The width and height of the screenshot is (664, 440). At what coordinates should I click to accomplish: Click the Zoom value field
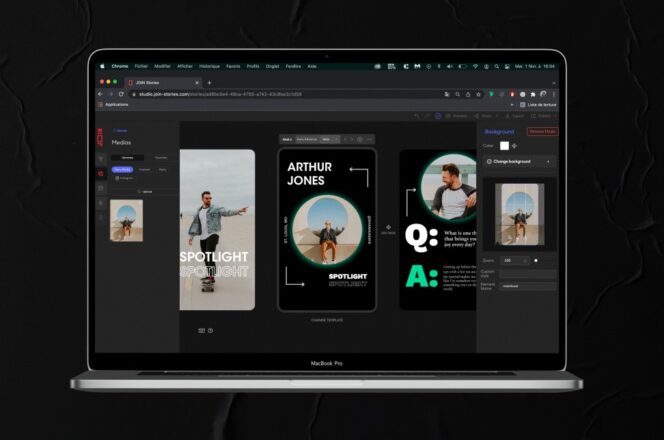pyautogui.click(x=515, y=260)
